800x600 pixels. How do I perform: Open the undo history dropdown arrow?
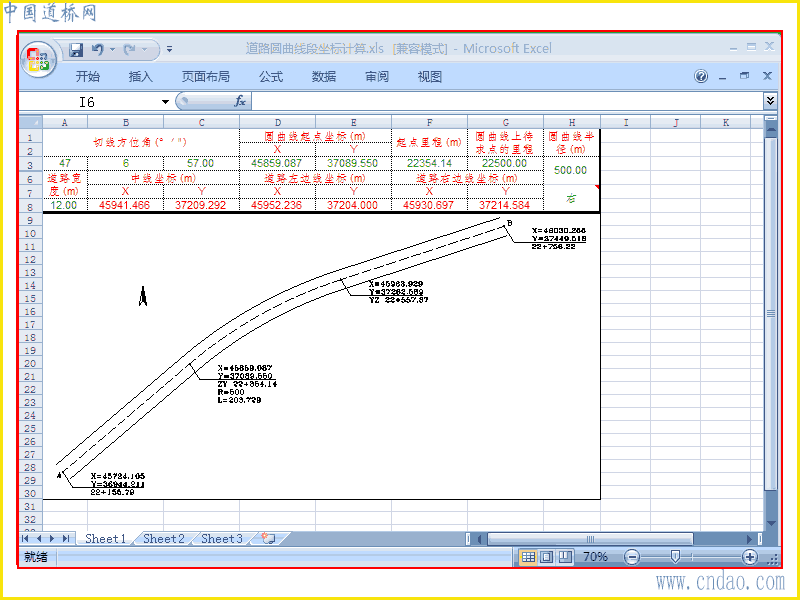[x=113, y=49]
